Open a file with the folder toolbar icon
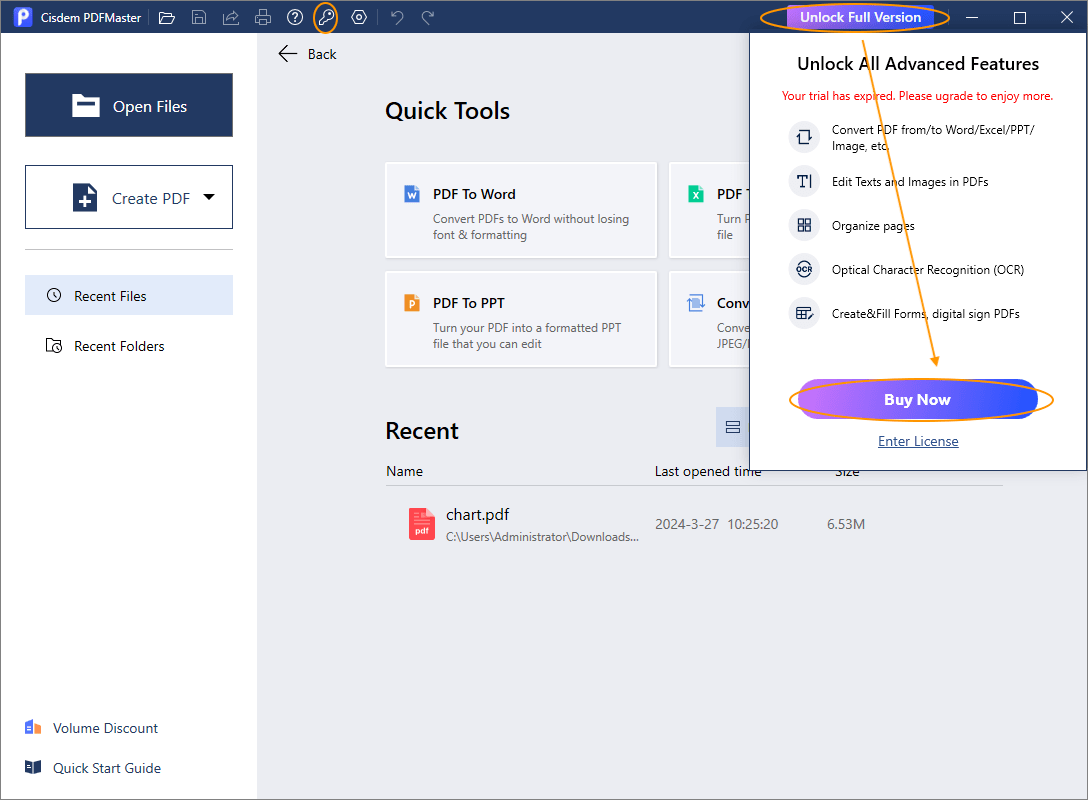This screenshot has height=800, width=1088. point(167,17)
